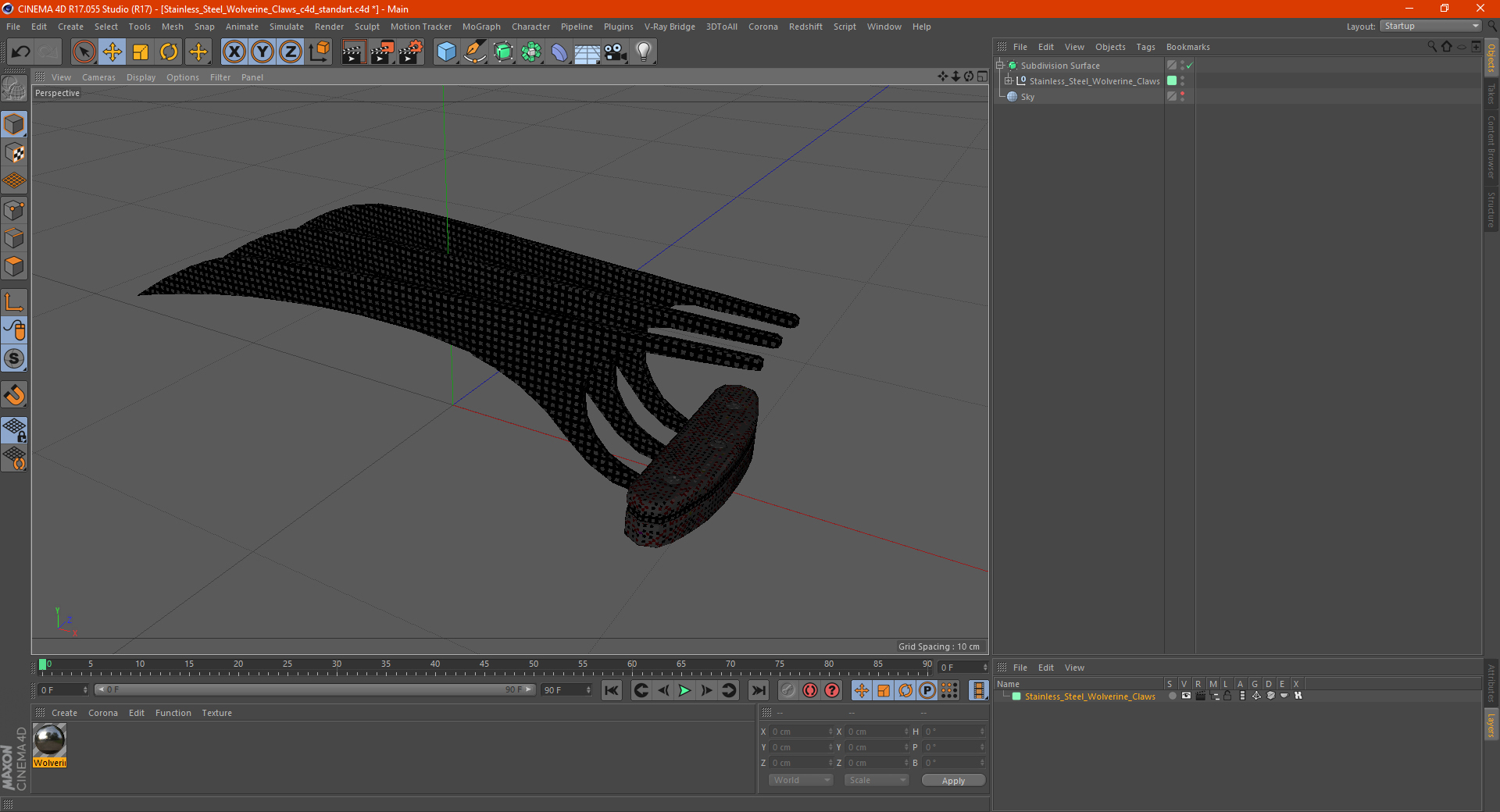Screen dimensions: 1500x812
Task: Switch to Polygons mode
Action: click(14, 266)
